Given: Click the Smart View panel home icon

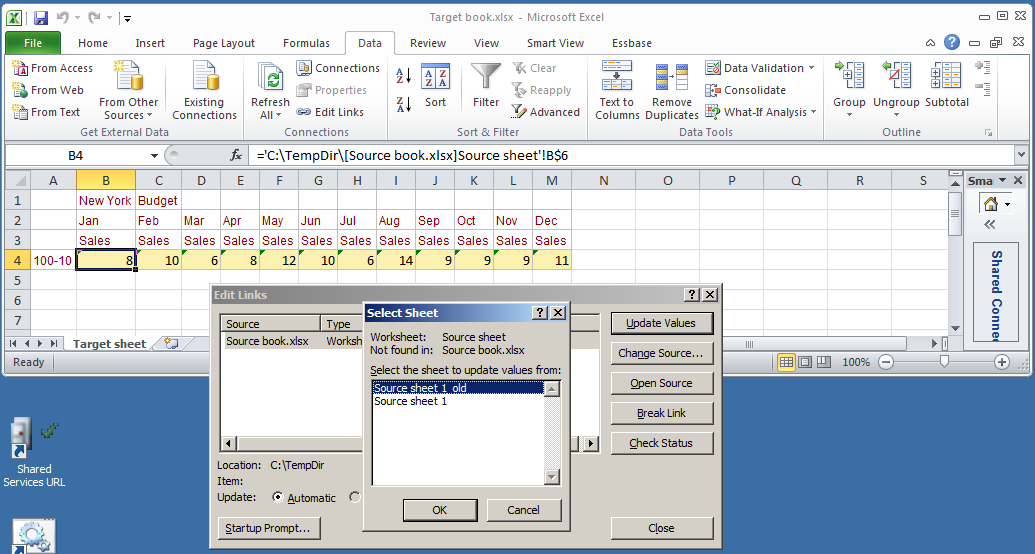Looking at the screenshot, I should [990, 204].
